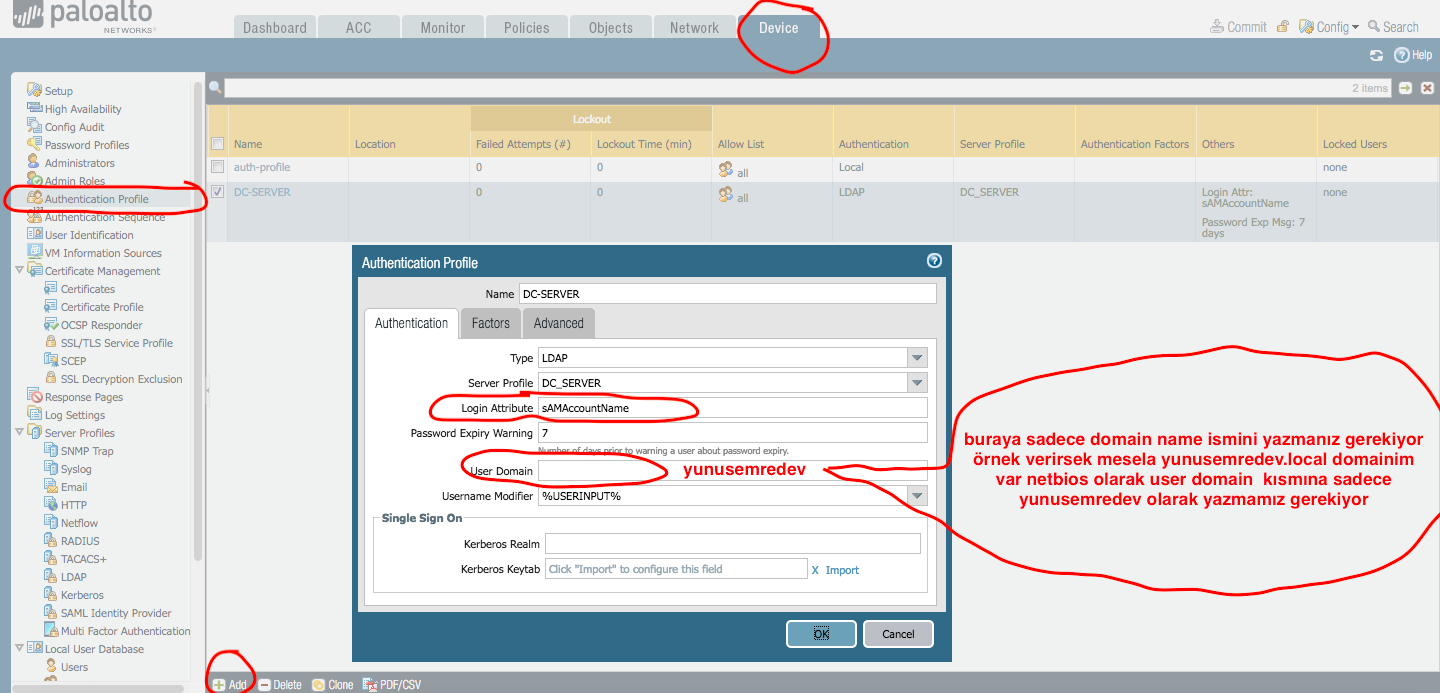Click the Commit icon in top bar
This screenshot has height=693, width=1440.
tap(1216, 27)
